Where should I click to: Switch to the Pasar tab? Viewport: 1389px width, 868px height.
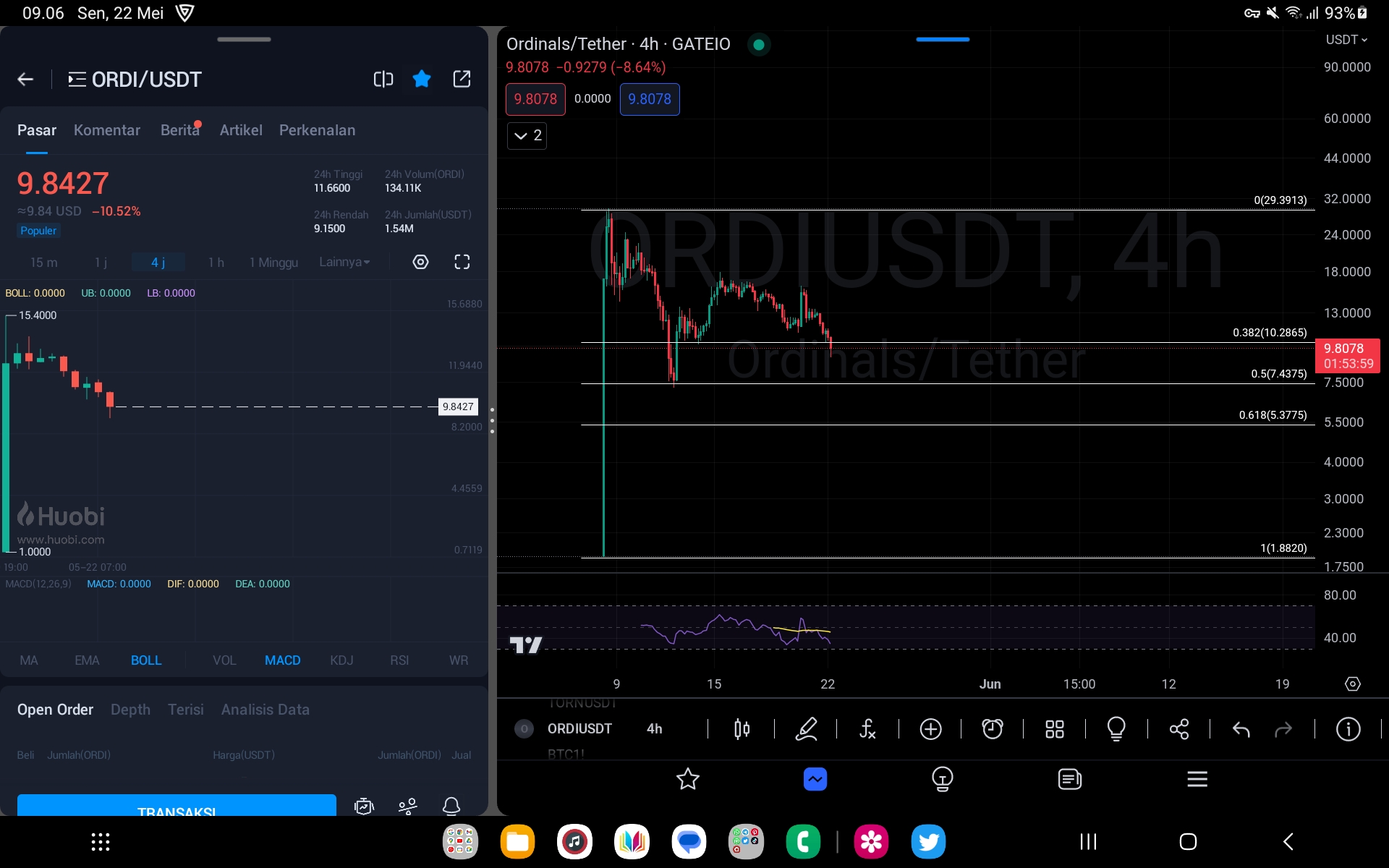pos(37,130)
